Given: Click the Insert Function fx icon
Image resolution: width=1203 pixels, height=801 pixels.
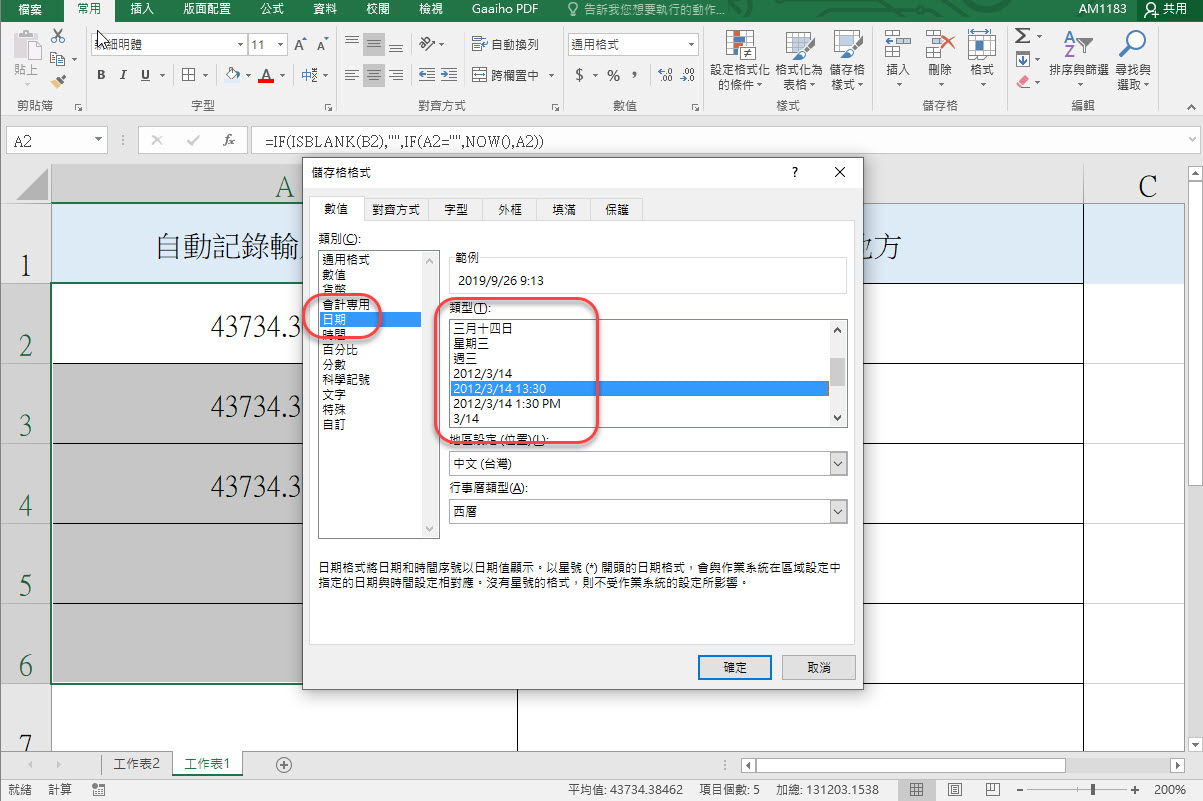Looking at the screenshot, I should coord(229,141).
